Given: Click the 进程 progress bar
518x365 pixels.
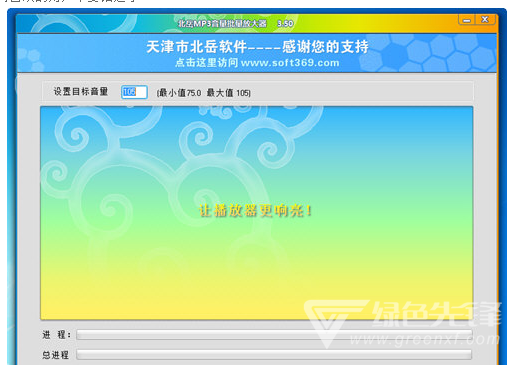Looking at the screenshot, I should [274, 335].
